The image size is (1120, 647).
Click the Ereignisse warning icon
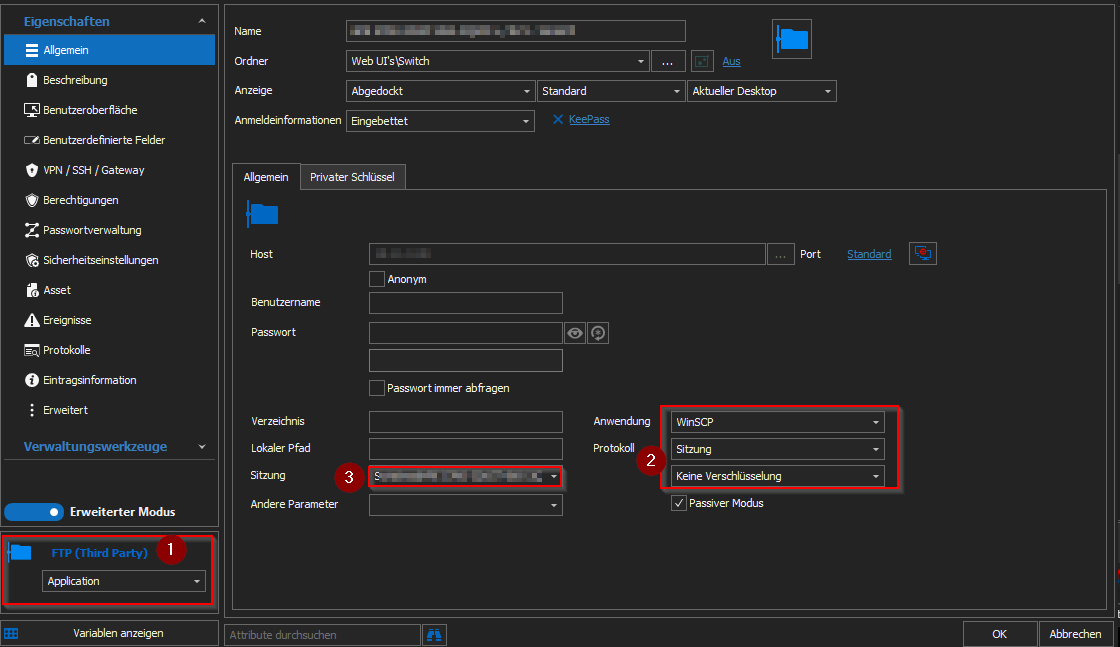click(31, 320)
